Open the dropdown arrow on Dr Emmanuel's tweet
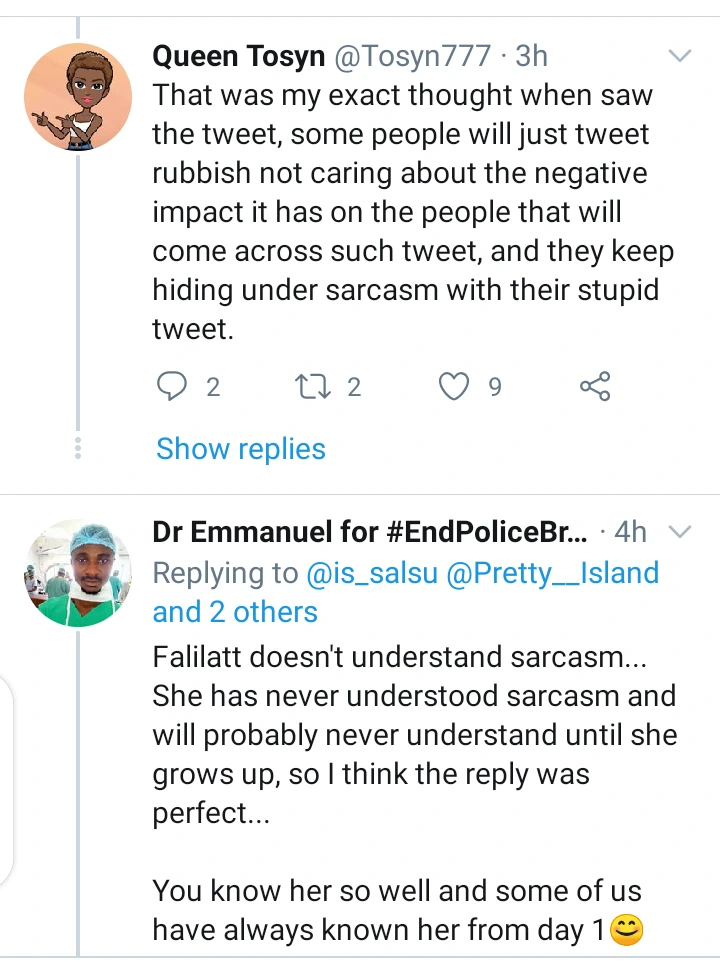720x962 pixels. pos(680,530)
